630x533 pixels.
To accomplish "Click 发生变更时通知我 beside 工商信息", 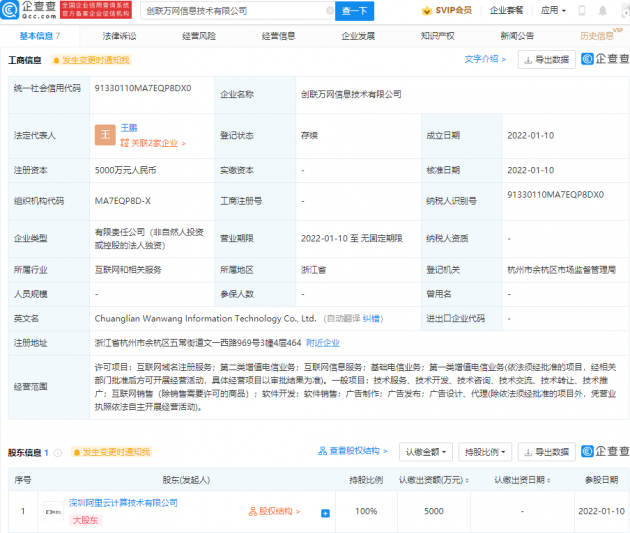I will coord(92,60).
